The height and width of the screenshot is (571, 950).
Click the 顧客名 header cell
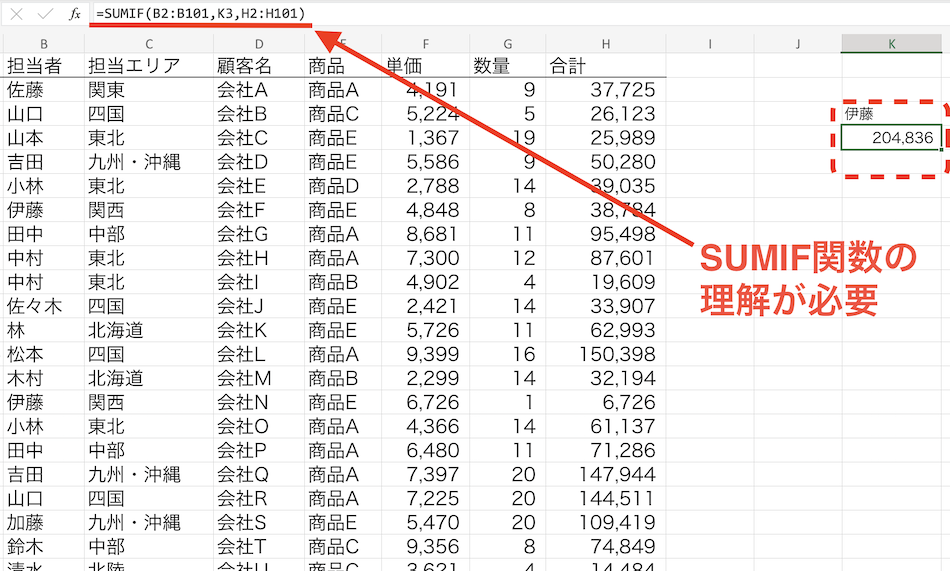point(259,65)
